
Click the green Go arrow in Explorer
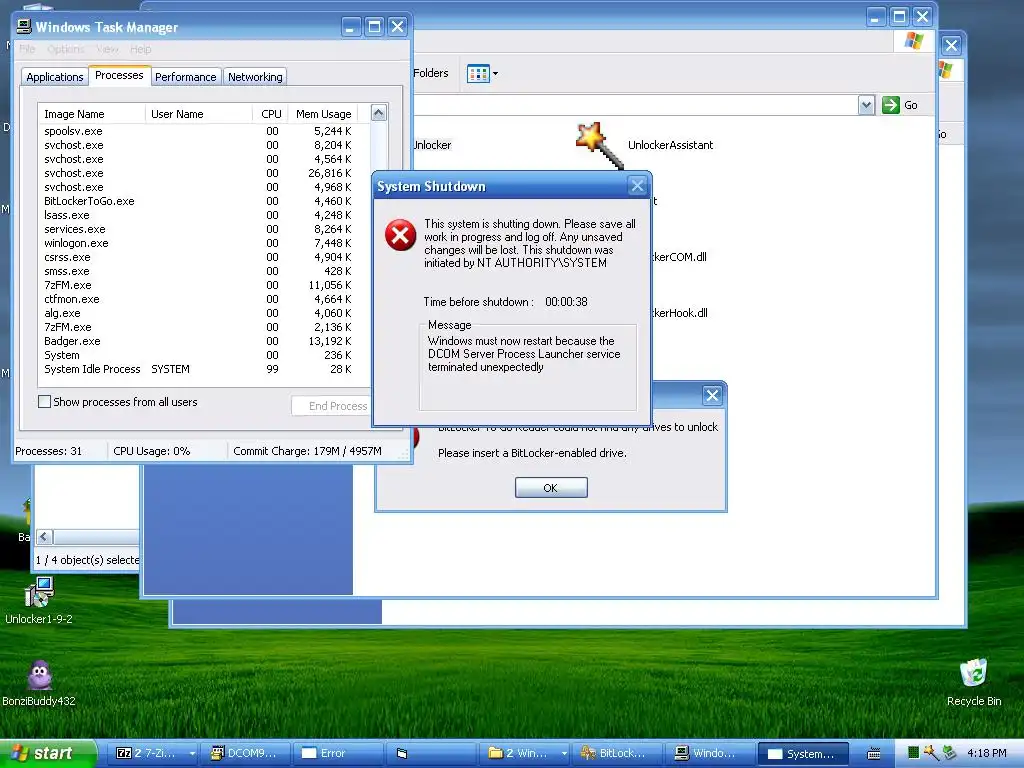pyautogui.click(x=891, y=104)
